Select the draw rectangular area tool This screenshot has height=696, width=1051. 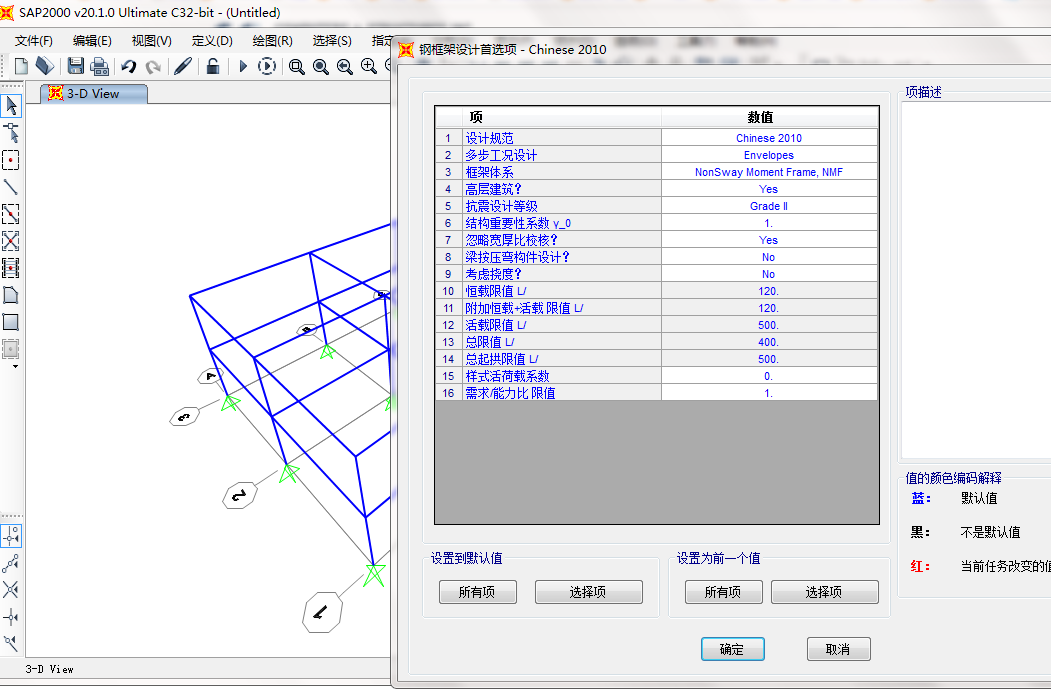11,322
